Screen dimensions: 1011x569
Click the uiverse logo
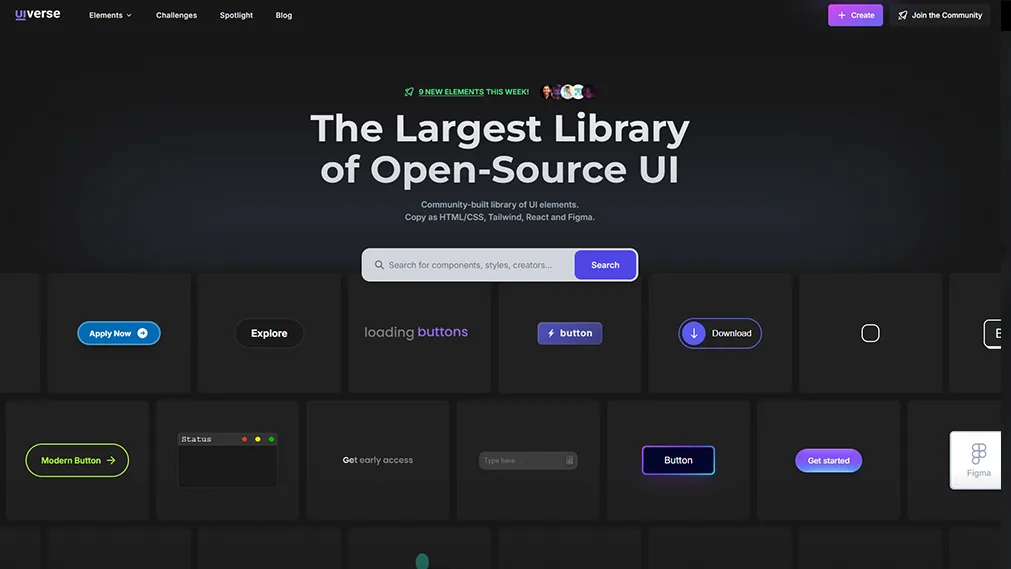[x=37, y=14]
